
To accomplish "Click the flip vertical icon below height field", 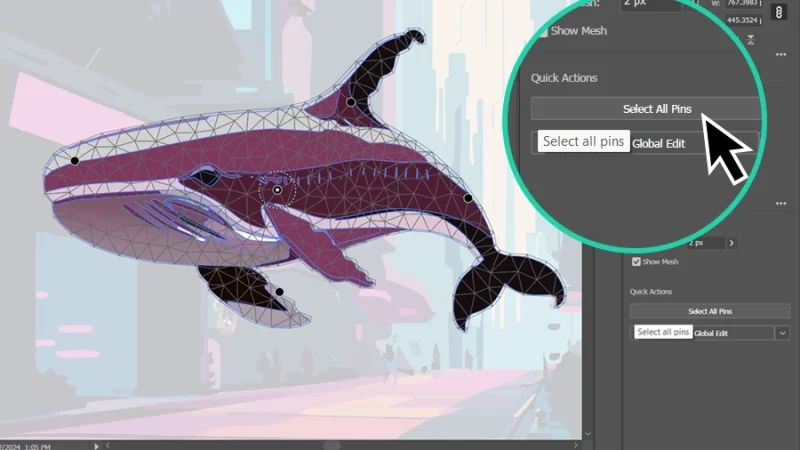I will [x=751, y=40].
